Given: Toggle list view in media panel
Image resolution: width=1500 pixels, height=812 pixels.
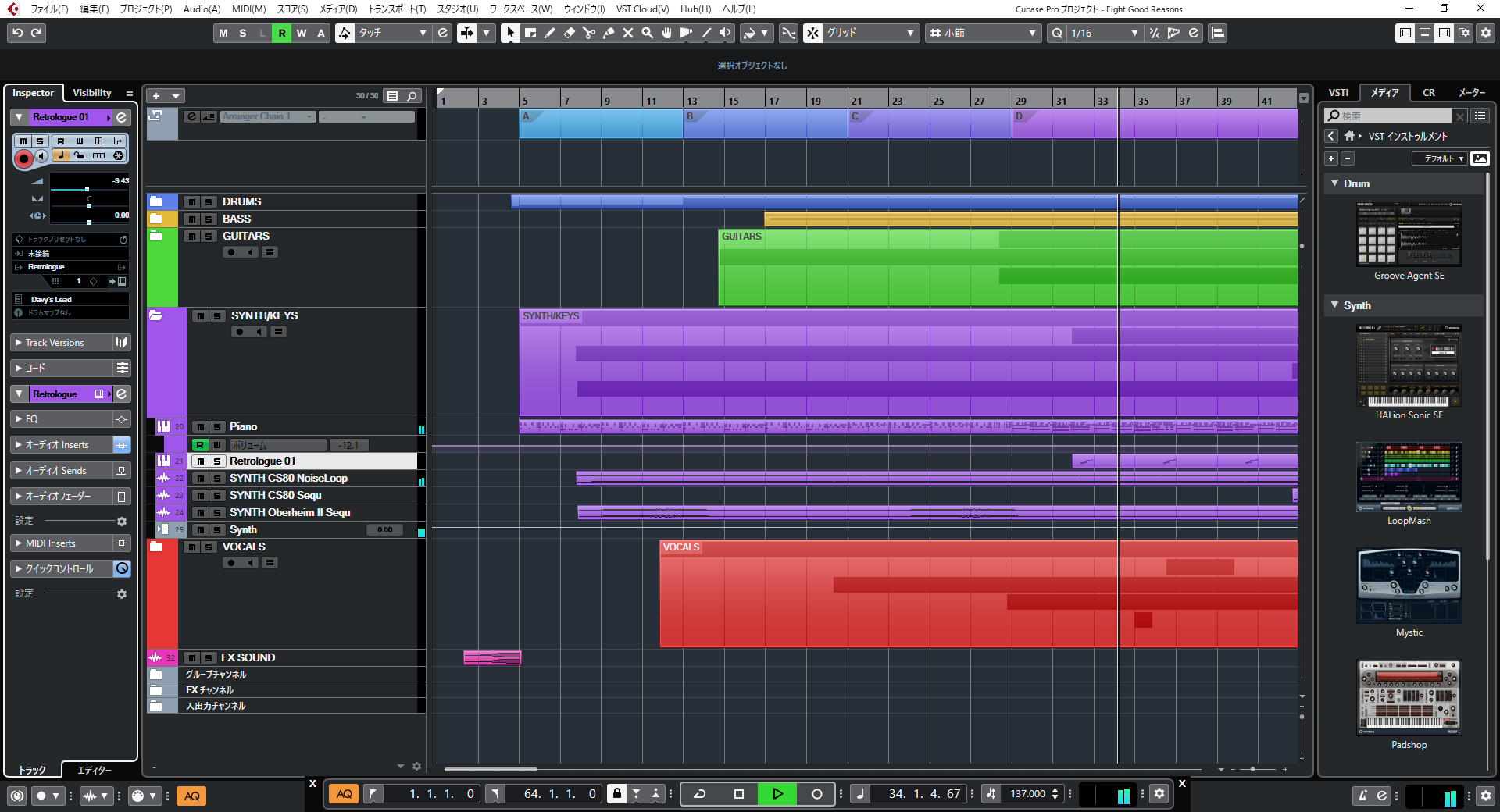Looking at the screenshot, I should pyautogui.click(x=1480, y=116).
